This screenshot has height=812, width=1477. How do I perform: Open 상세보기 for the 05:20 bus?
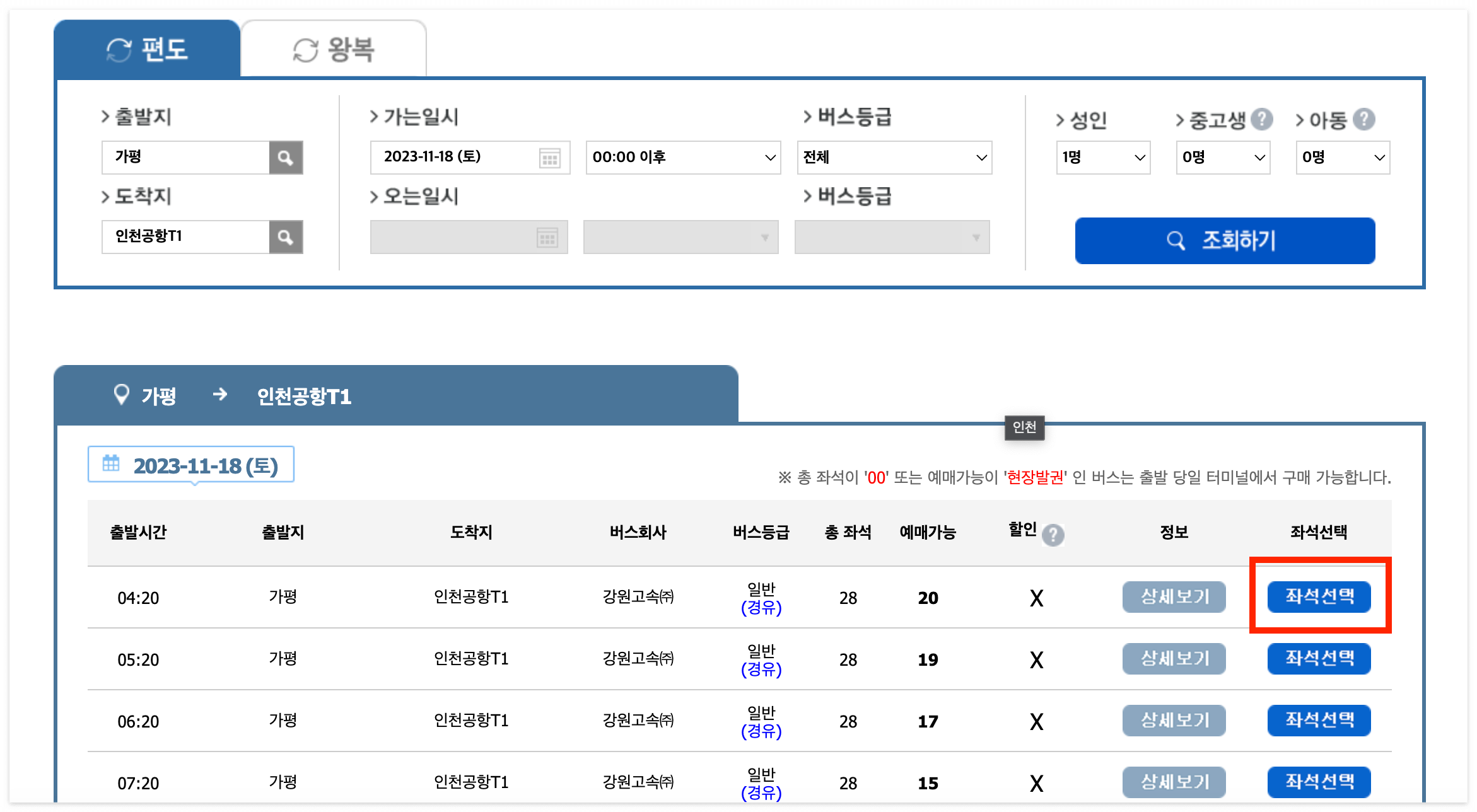point(1174,658)
